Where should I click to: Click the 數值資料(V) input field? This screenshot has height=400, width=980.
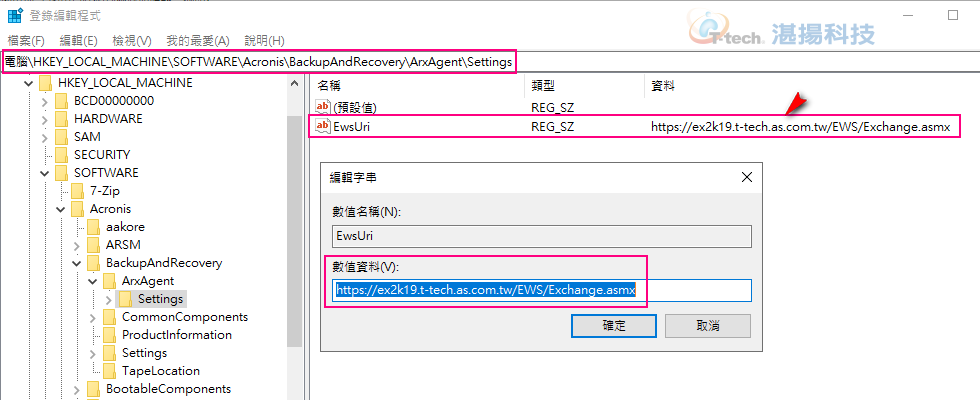pos(541,291)
